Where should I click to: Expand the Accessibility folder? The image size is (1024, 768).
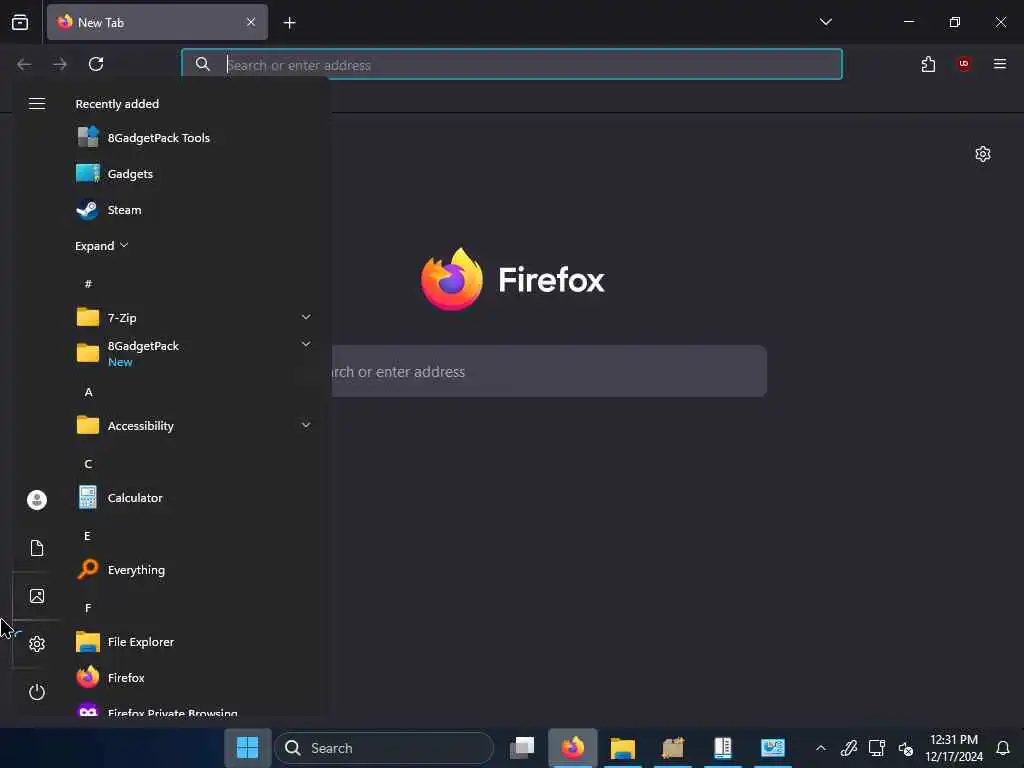point(194,426)
